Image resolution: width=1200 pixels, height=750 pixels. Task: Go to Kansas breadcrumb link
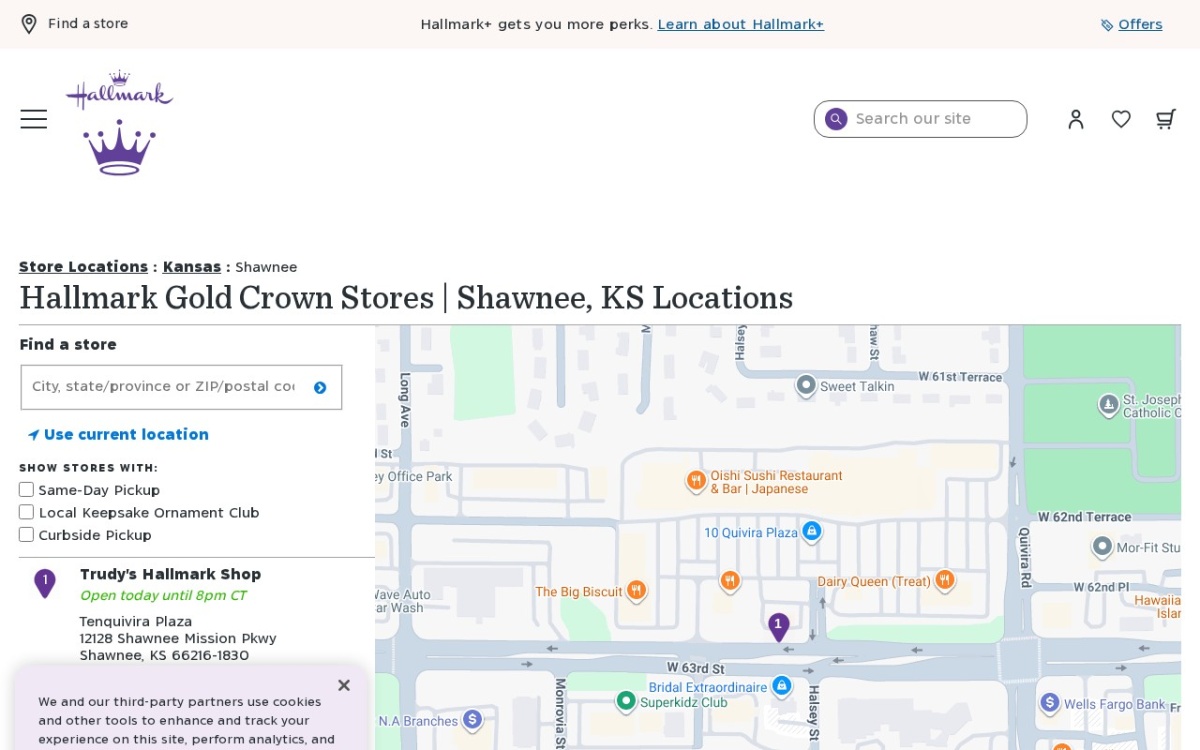(192, 267)
